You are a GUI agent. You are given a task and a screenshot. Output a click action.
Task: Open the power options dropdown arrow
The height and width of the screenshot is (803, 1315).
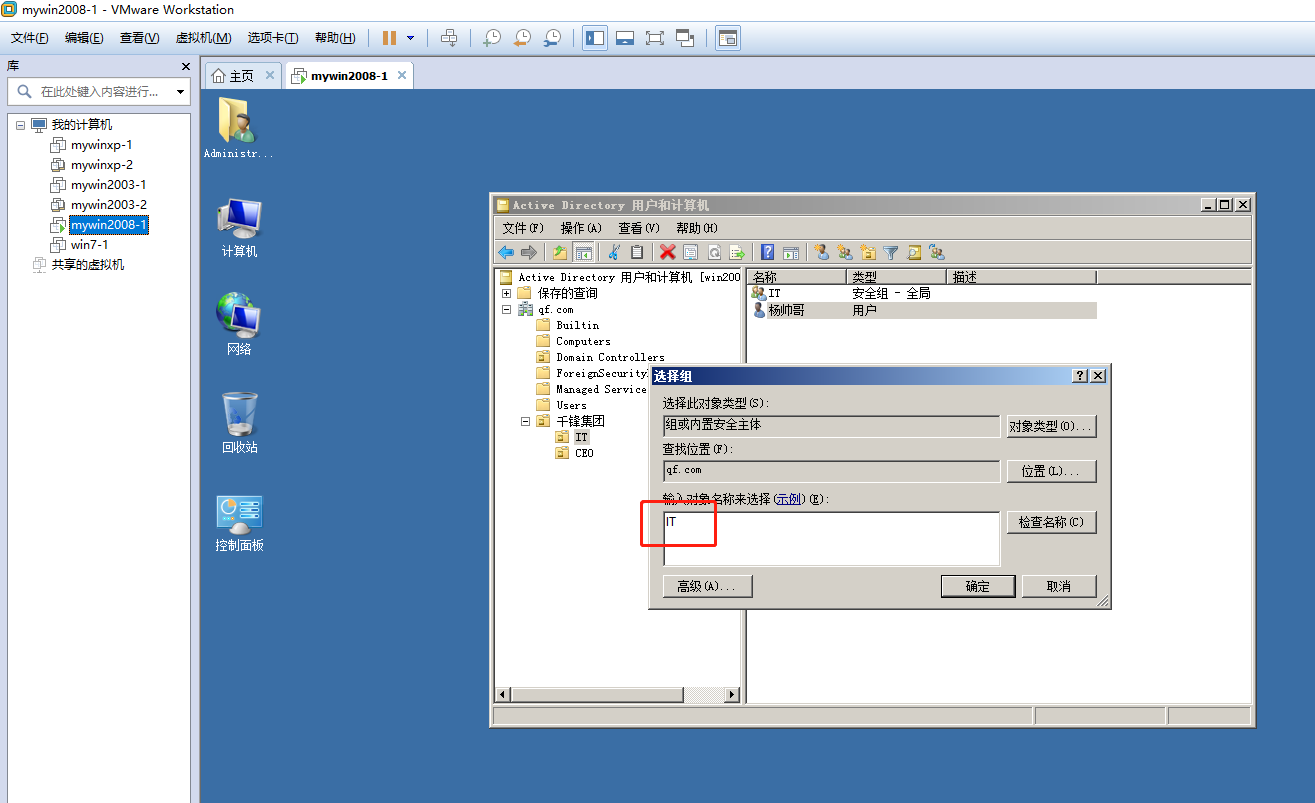(x=410, y=38)
